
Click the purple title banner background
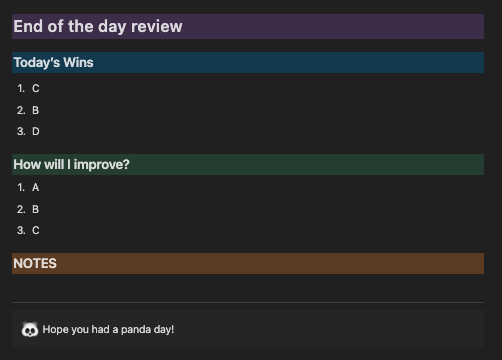coord(333,26)
